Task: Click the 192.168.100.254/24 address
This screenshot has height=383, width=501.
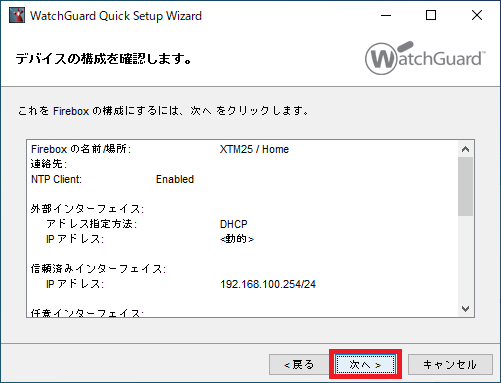Action: point(268,284)
